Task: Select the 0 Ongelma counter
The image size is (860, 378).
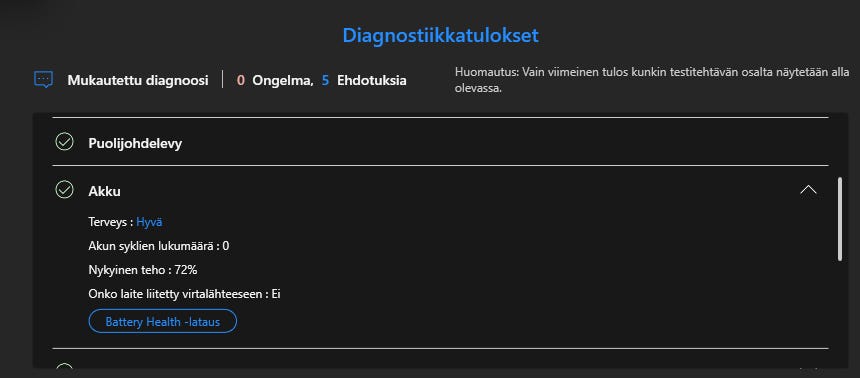Action: point(275,81)
